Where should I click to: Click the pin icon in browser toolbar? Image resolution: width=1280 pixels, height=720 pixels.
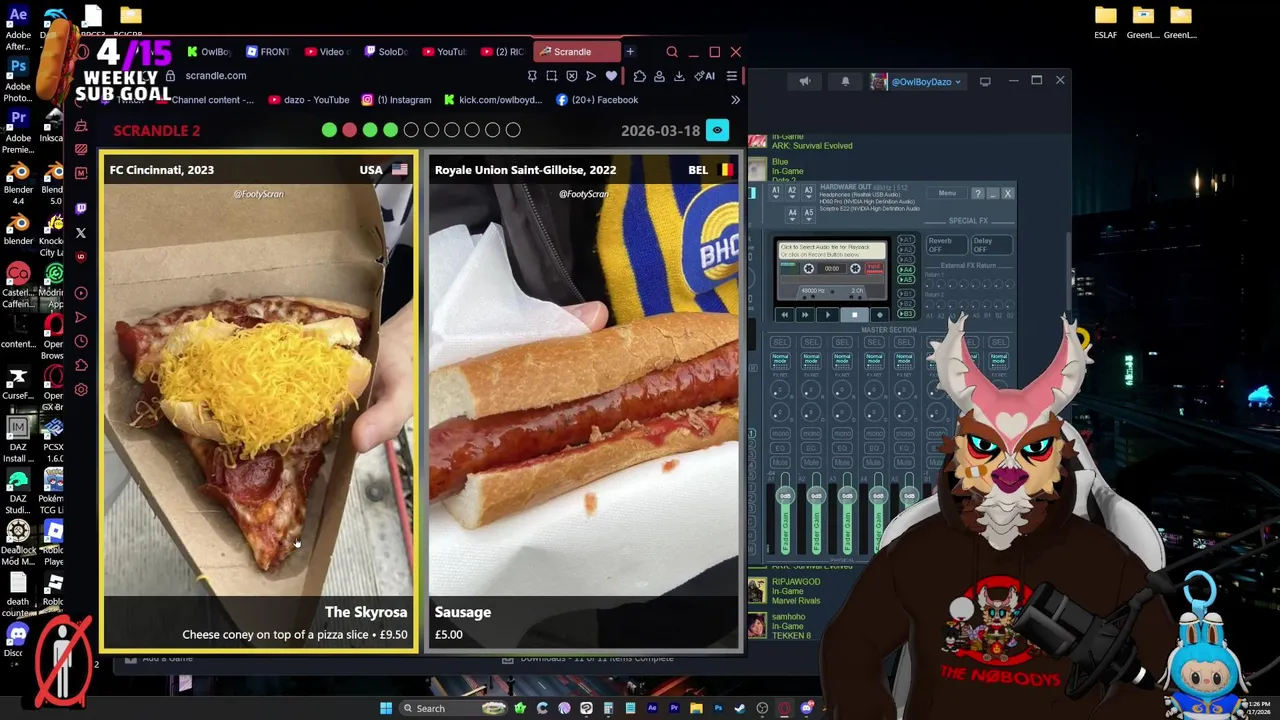(532, 76)
